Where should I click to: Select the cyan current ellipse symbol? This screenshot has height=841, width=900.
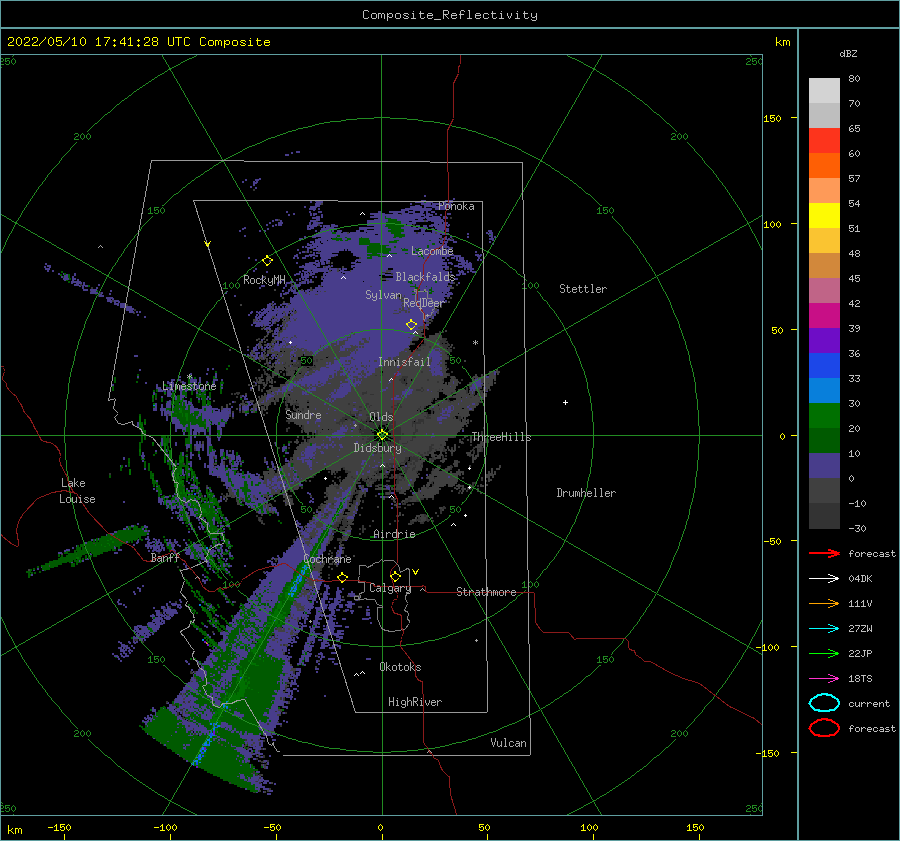pos(824,703)
